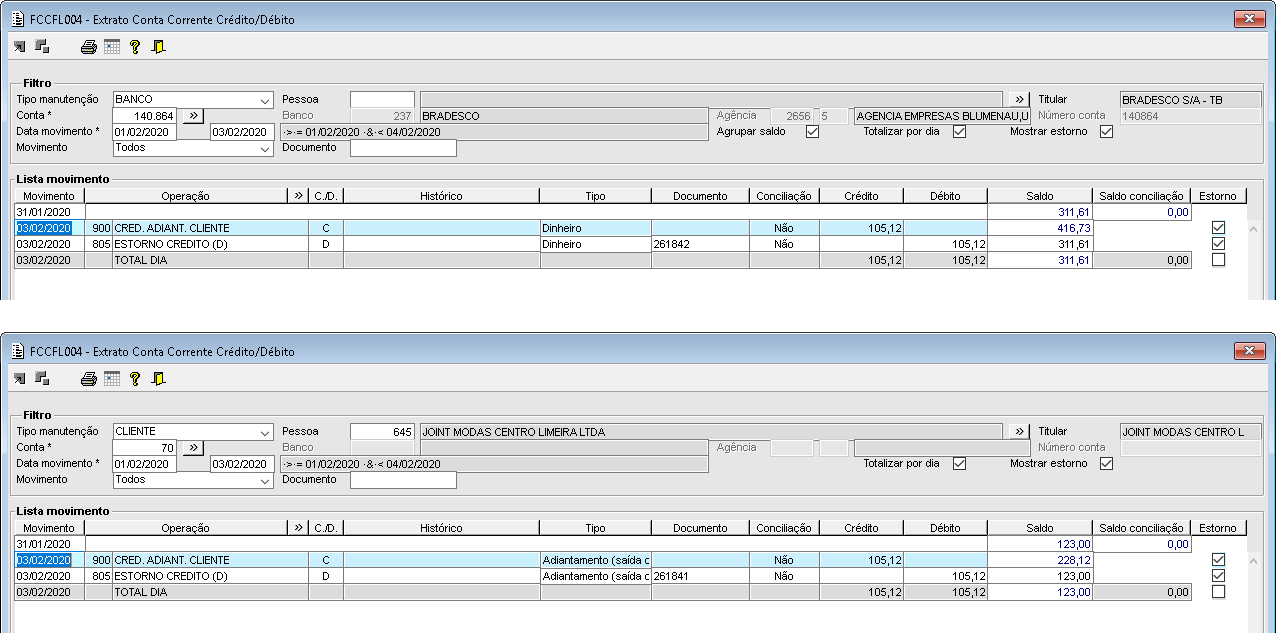
Task: Click the document icon in the CLIENTE window title bar
Action: tap(16, 351)
